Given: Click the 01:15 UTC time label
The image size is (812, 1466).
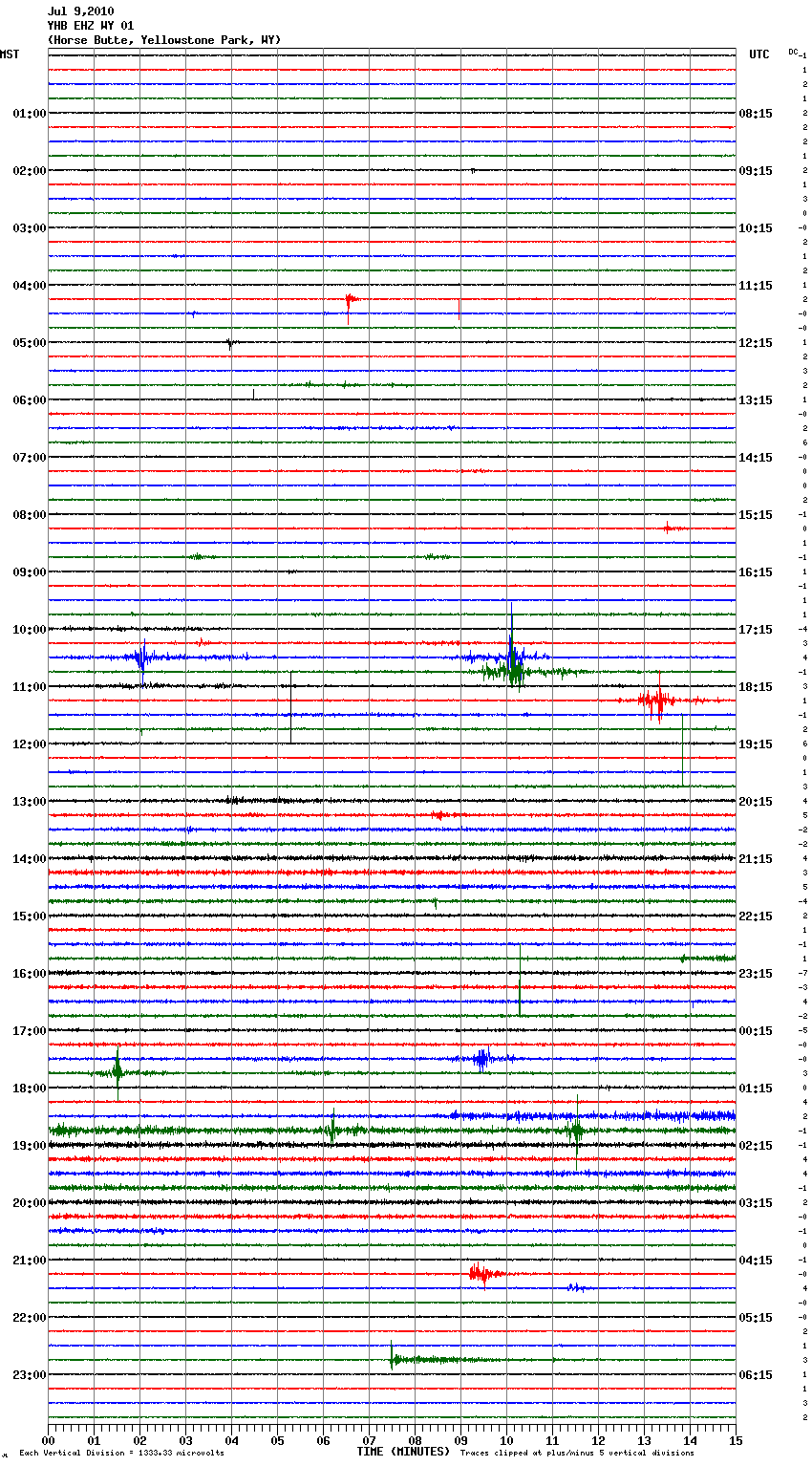Looking at the screenshot, I should tap(756, 1089).
